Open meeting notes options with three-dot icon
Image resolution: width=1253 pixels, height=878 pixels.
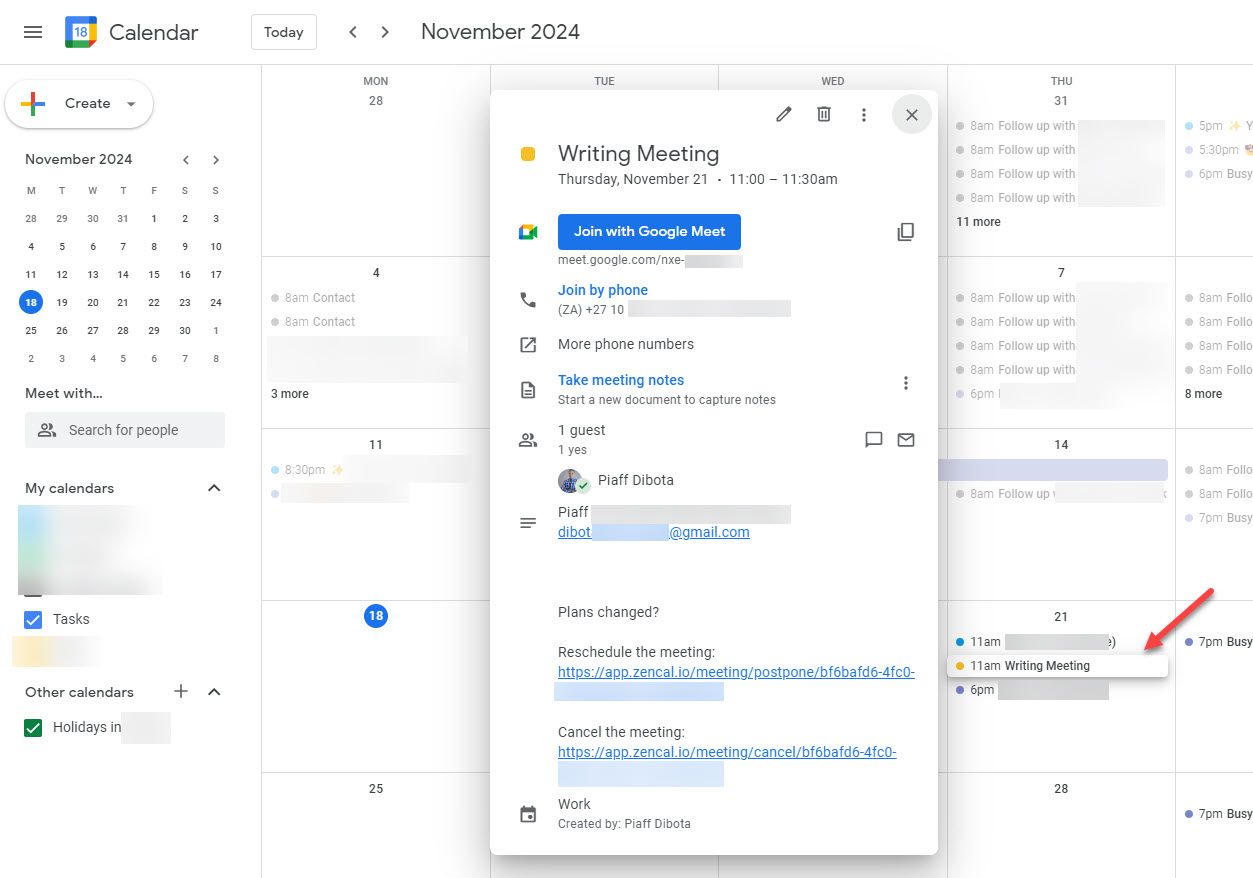(906, 382)
